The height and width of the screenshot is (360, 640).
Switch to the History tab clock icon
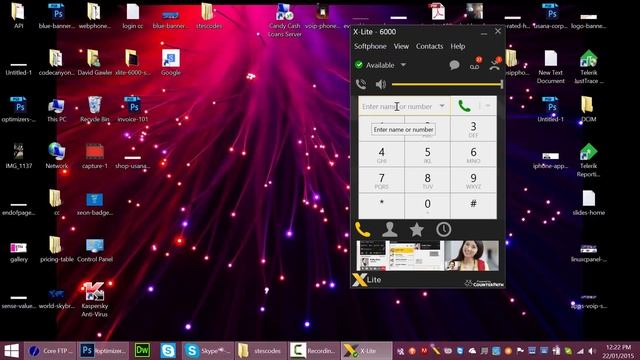[x=443, y=230]
